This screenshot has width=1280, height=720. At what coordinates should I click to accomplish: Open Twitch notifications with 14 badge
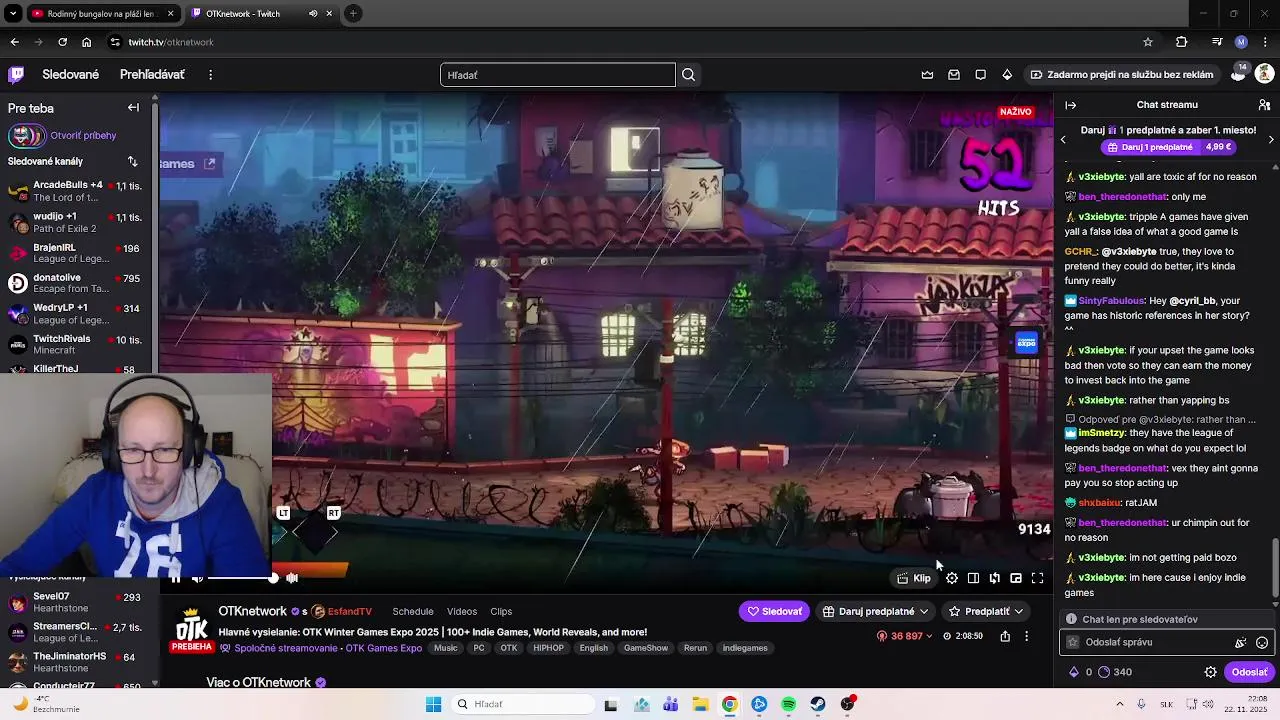(1238, 74)
